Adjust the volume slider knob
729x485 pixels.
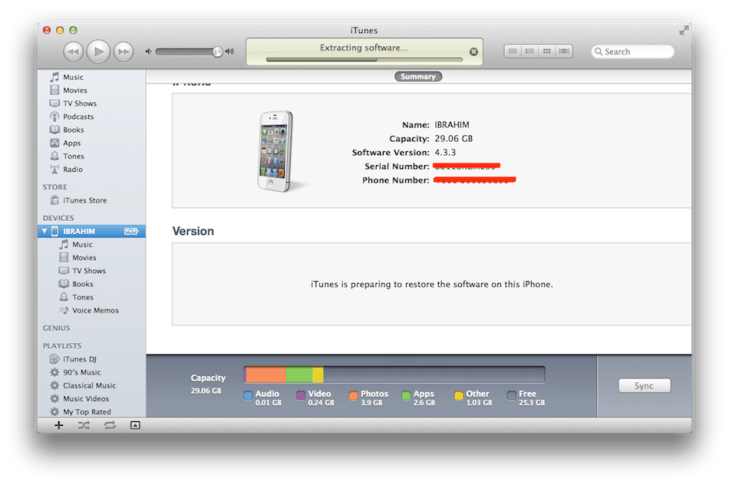pyautogui.click(x=218, y=51)
